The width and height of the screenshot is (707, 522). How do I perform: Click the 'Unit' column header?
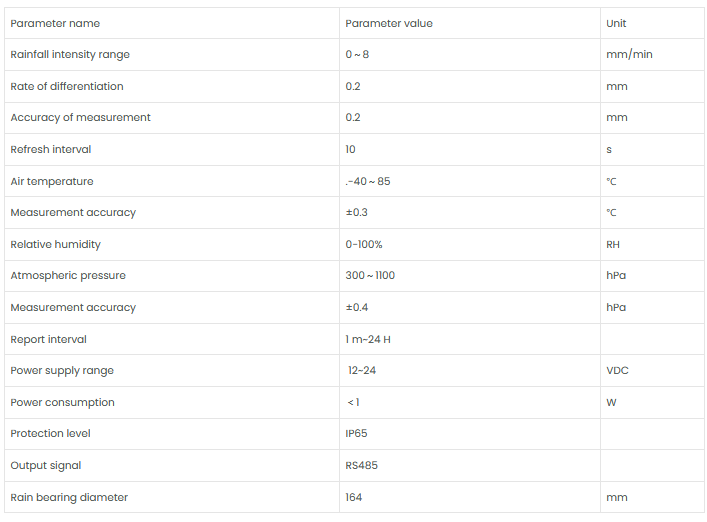616,23
